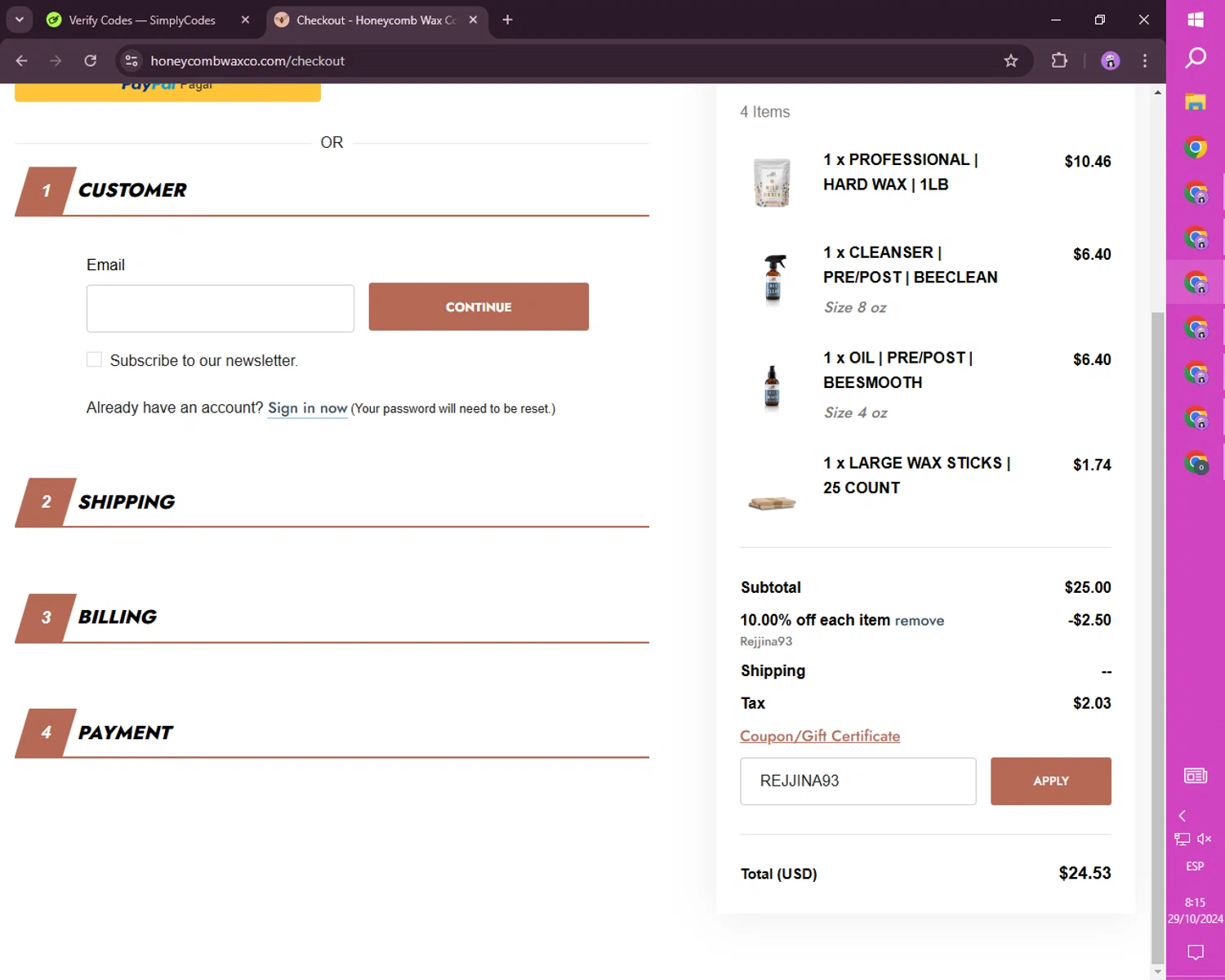Reload the checkout page
The image size is (1225, 980).
point(91,60)
